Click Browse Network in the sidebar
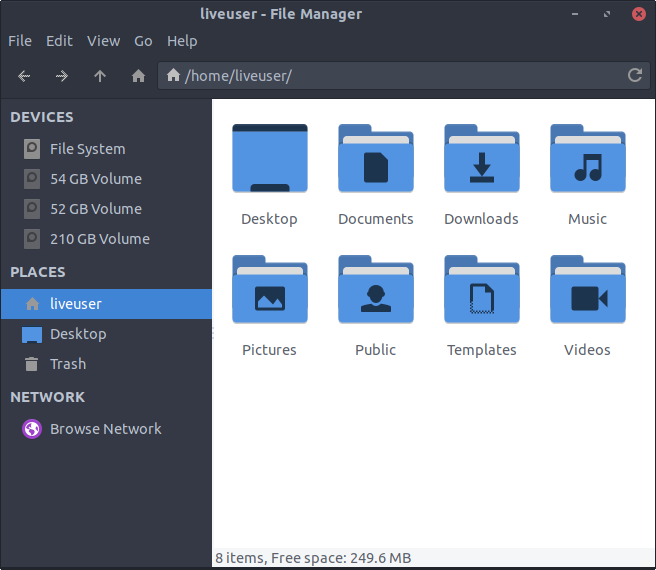 [x=105, y=429]
